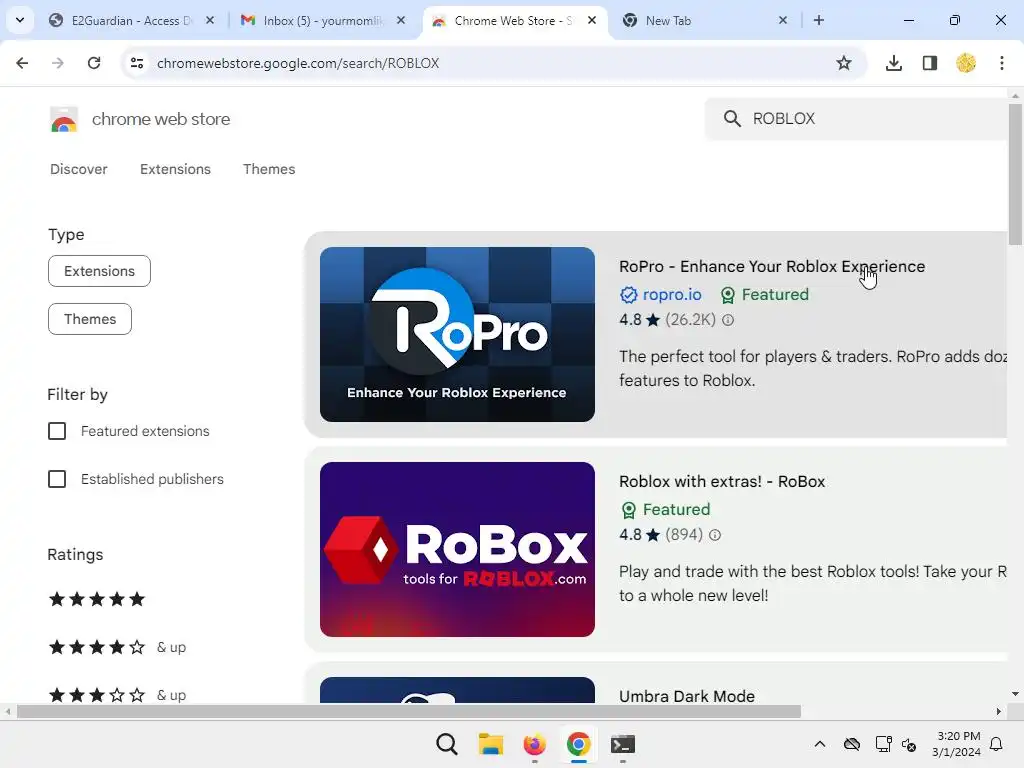Show hidden system tray icons
Image resolution: width=1024 pixels, height=768 pixels.
click(820, 744)
